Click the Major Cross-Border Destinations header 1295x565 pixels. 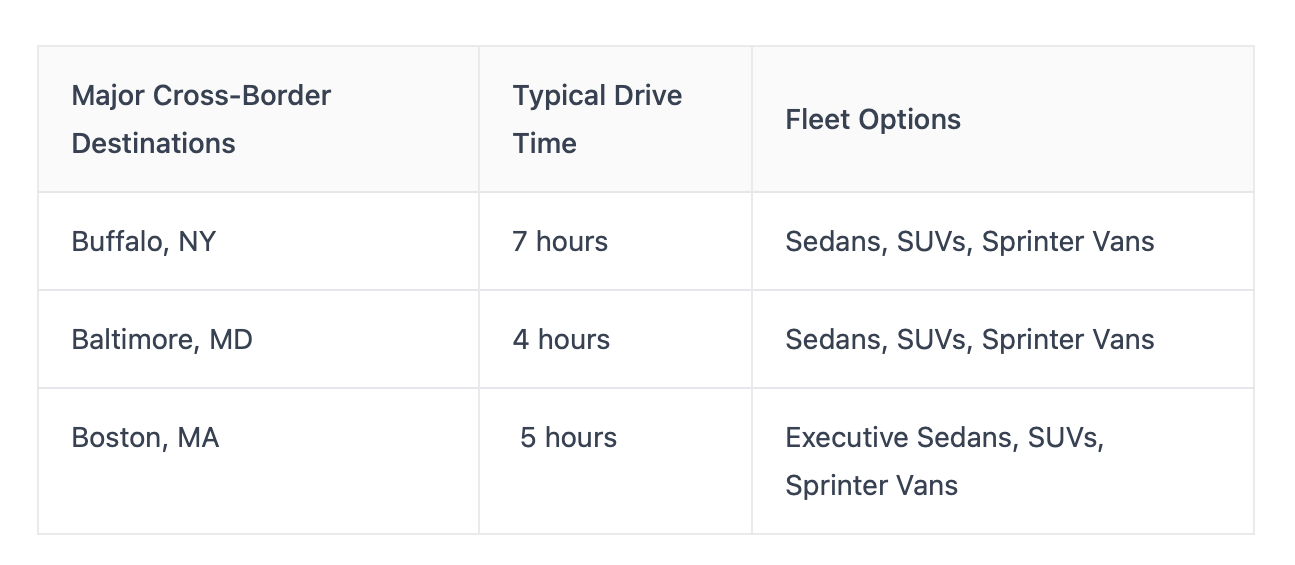tap(201, 119)
